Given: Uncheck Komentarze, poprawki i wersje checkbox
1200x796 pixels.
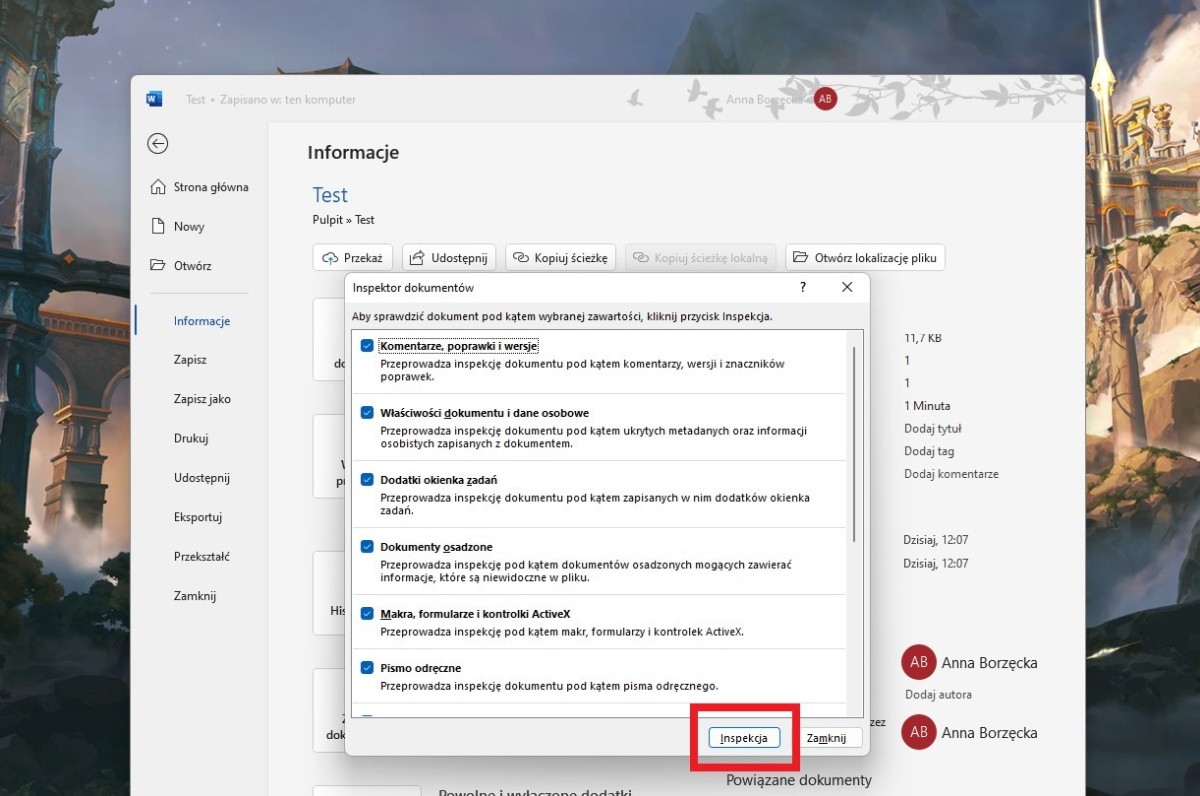Looking at the screenshot, I should [x=367, y=346].
